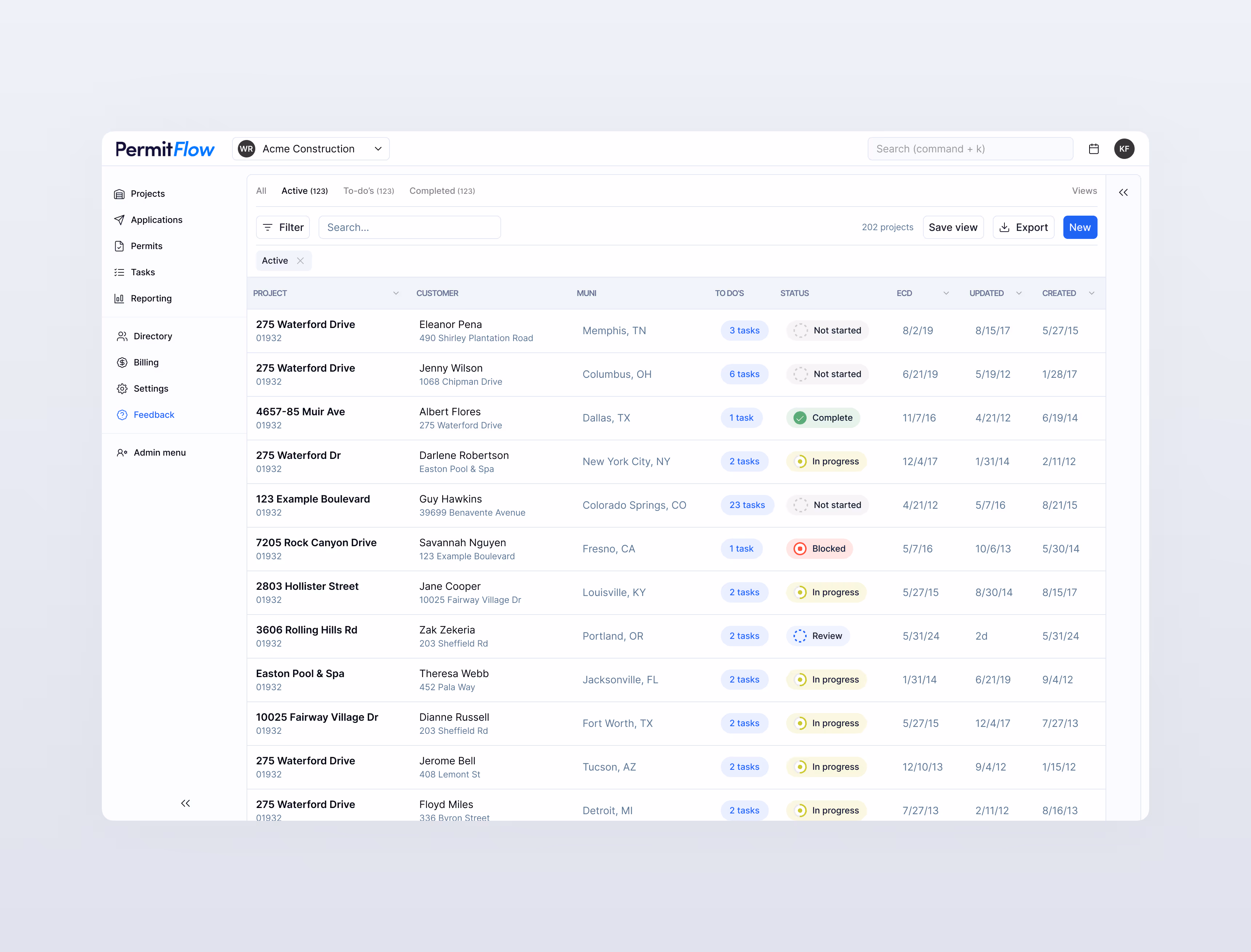The width and height of the screenshot is (1251, 952).
Task: Remove the Active filter chip
Action: 300,261
